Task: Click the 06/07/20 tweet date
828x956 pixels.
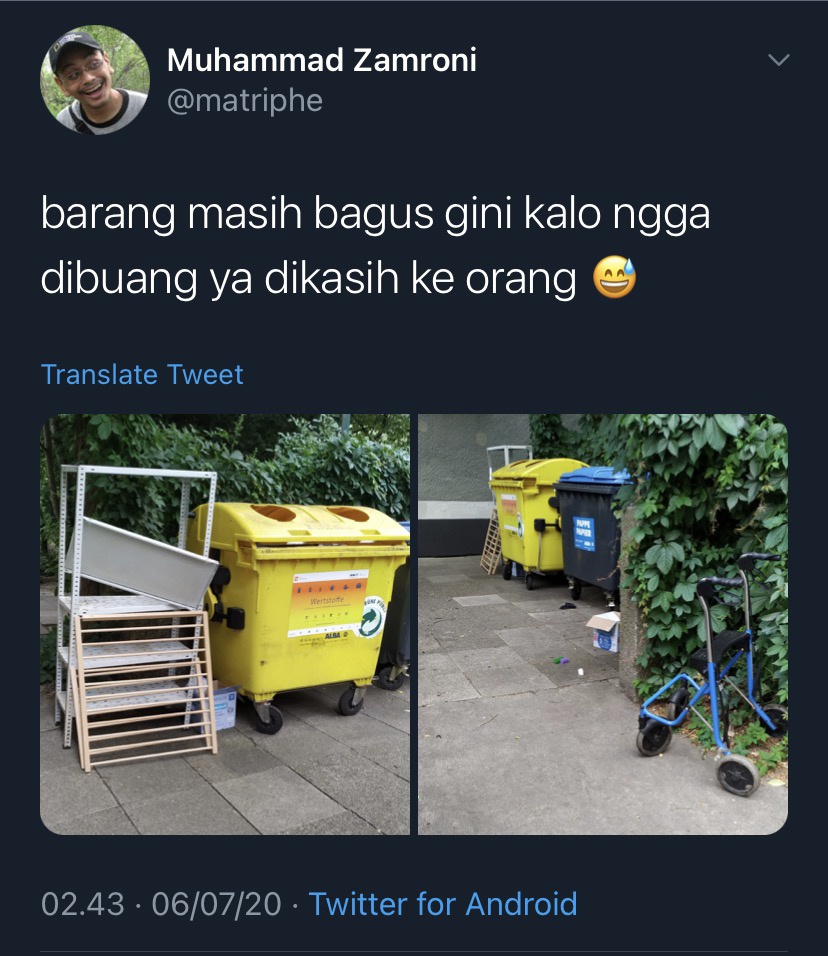Action: click(x=216, y=904)
